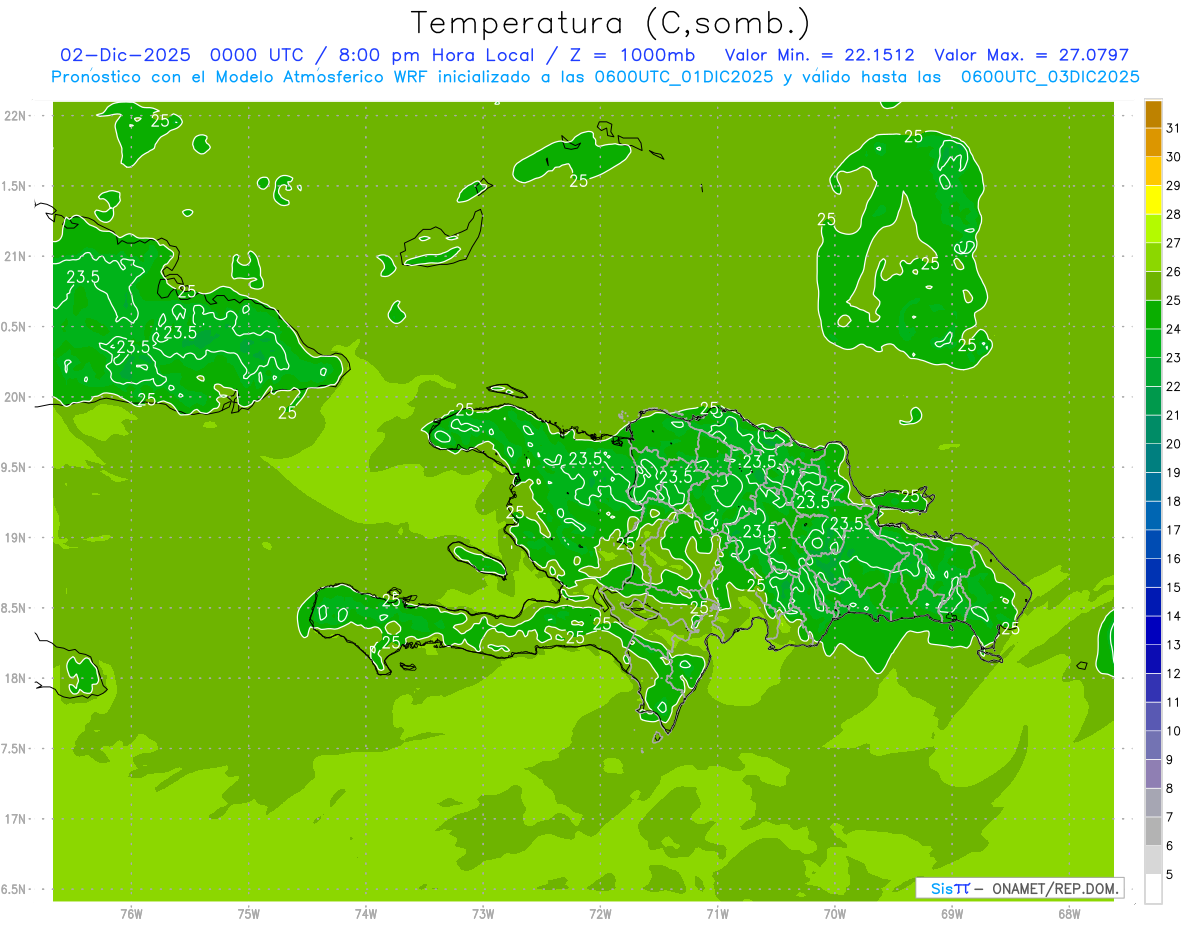Click the "75W" longitude axis label
Image resolution: width=1200 pixels, height=927 pixels.
point(248,914)
